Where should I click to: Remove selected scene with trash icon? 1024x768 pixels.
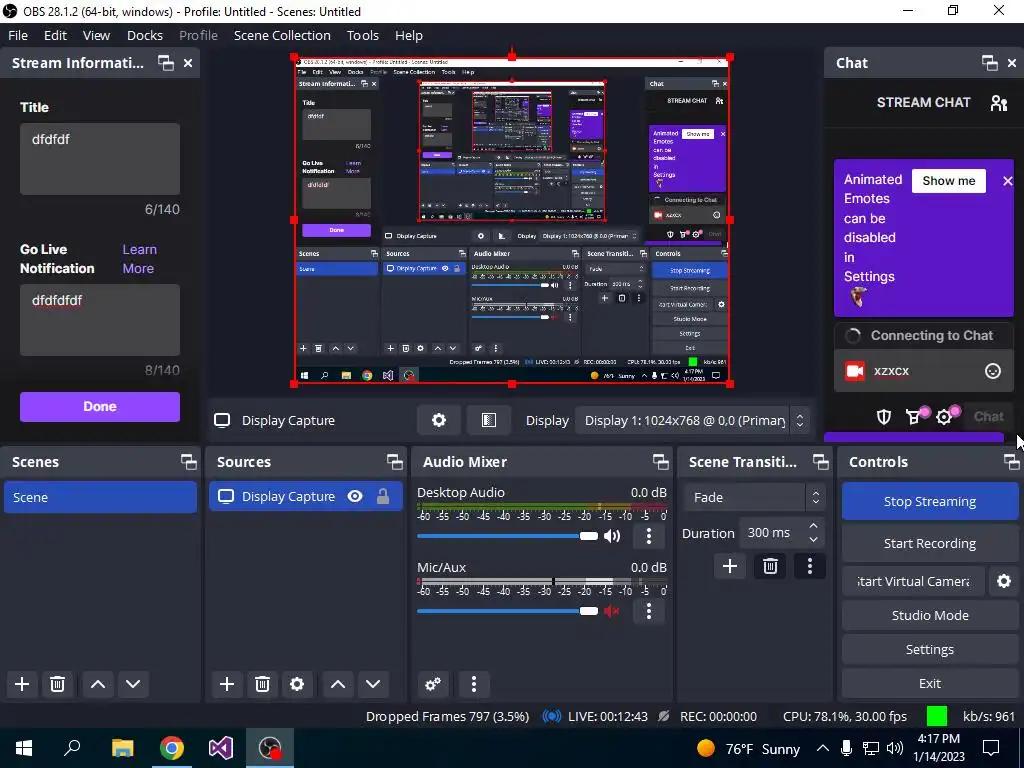pyautogui.click(x=57, y=684)
